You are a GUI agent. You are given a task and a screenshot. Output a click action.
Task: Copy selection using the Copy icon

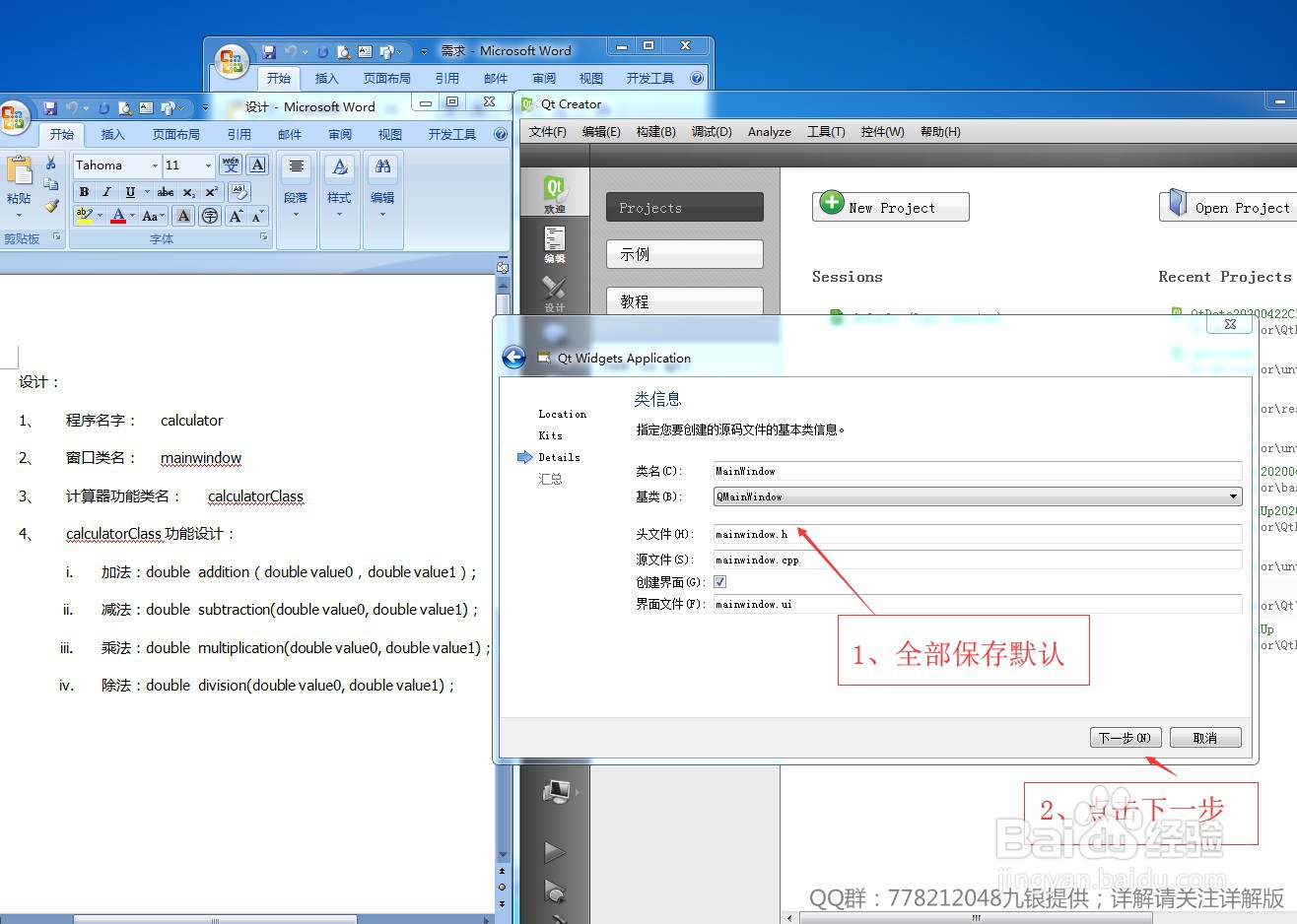(51, 184)
